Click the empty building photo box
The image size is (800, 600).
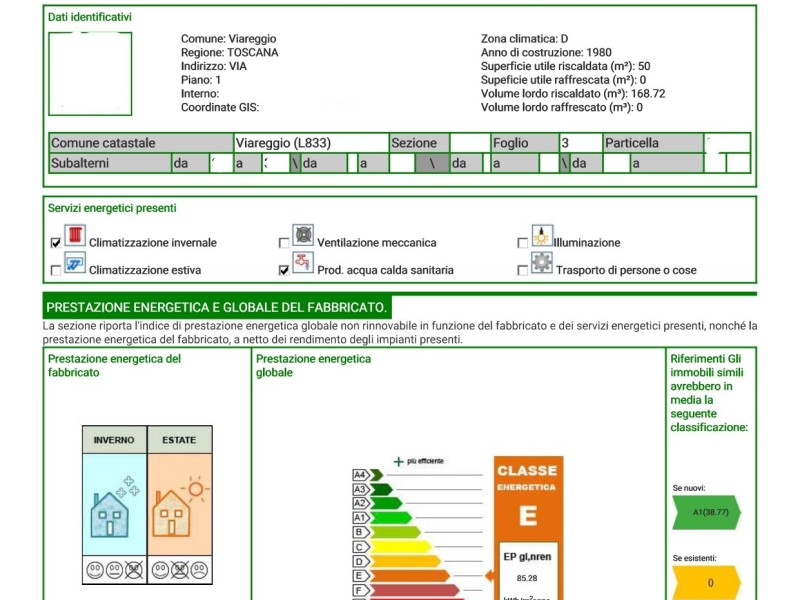(90, 74)
